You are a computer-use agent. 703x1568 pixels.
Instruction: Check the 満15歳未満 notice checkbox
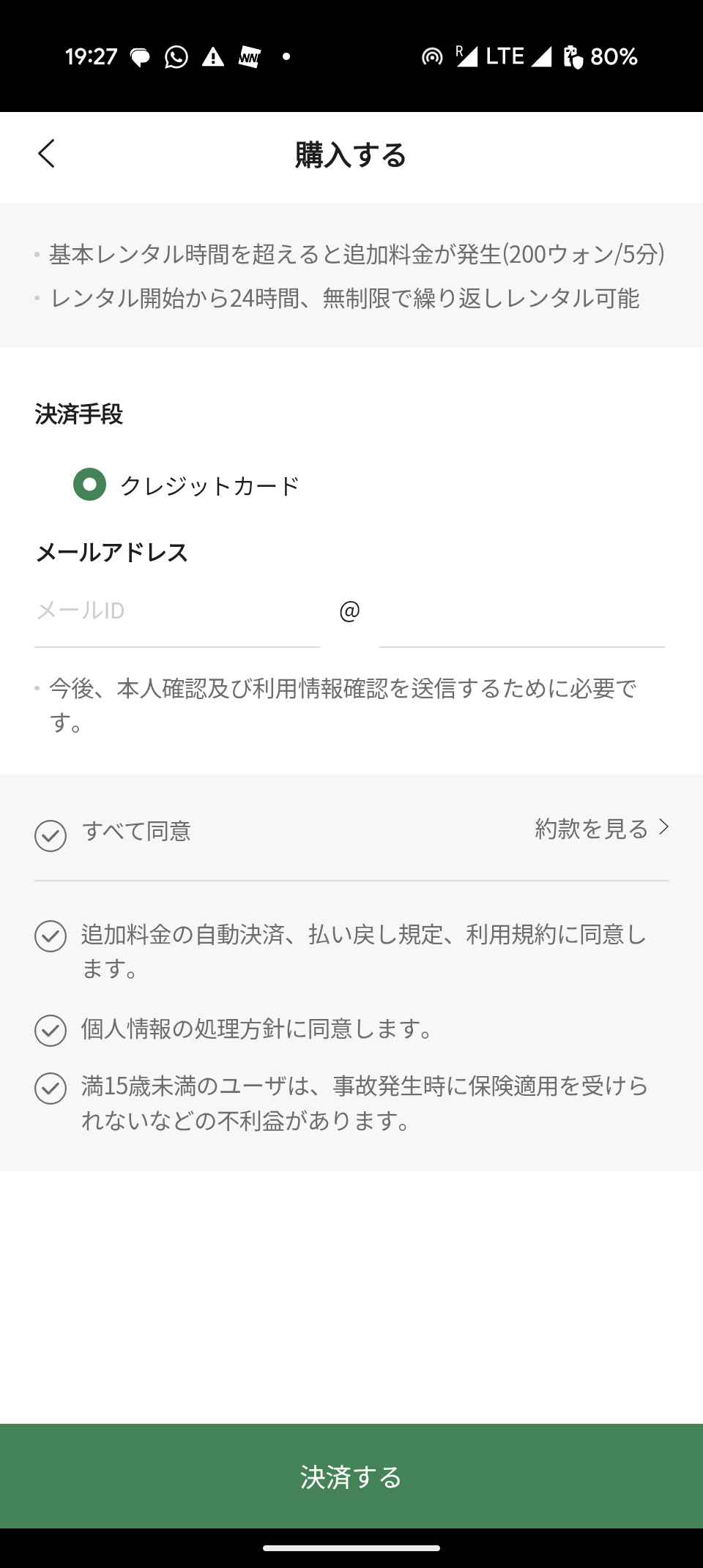pyautogui.click(x=51, y=1088)
